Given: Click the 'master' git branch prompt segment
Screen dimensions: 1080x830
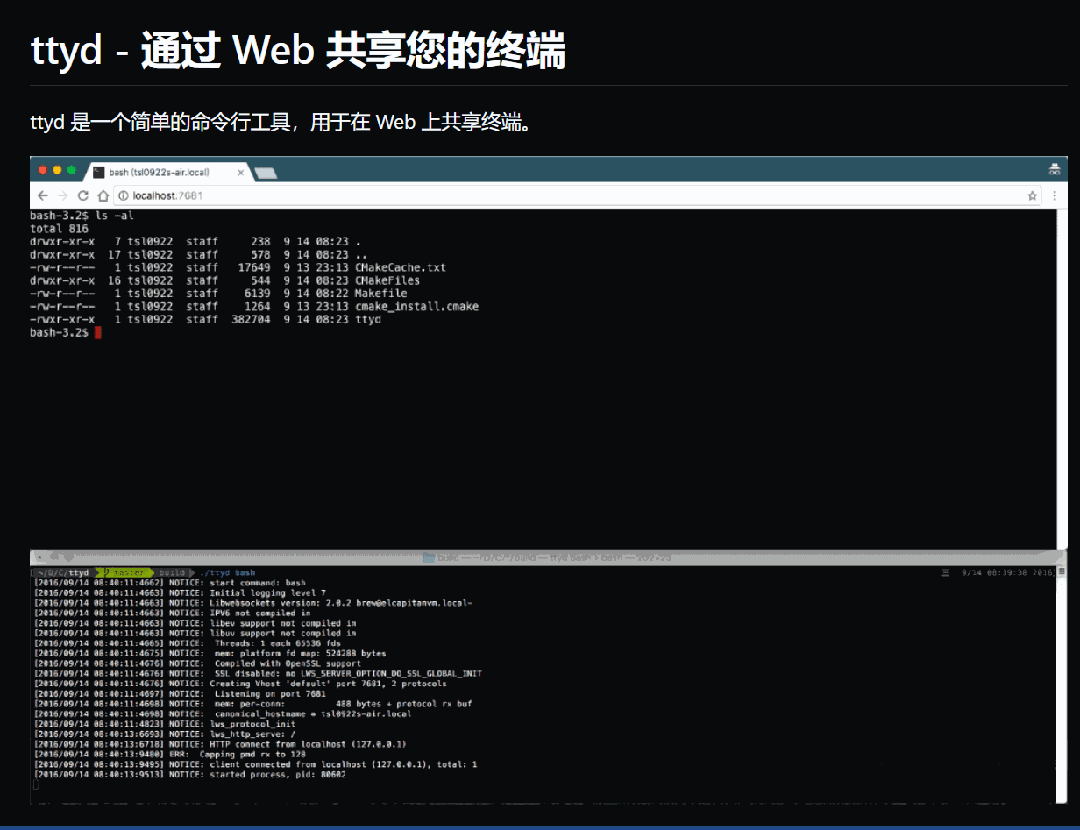Looking at the screenshot, I should [x=126, y=572].
